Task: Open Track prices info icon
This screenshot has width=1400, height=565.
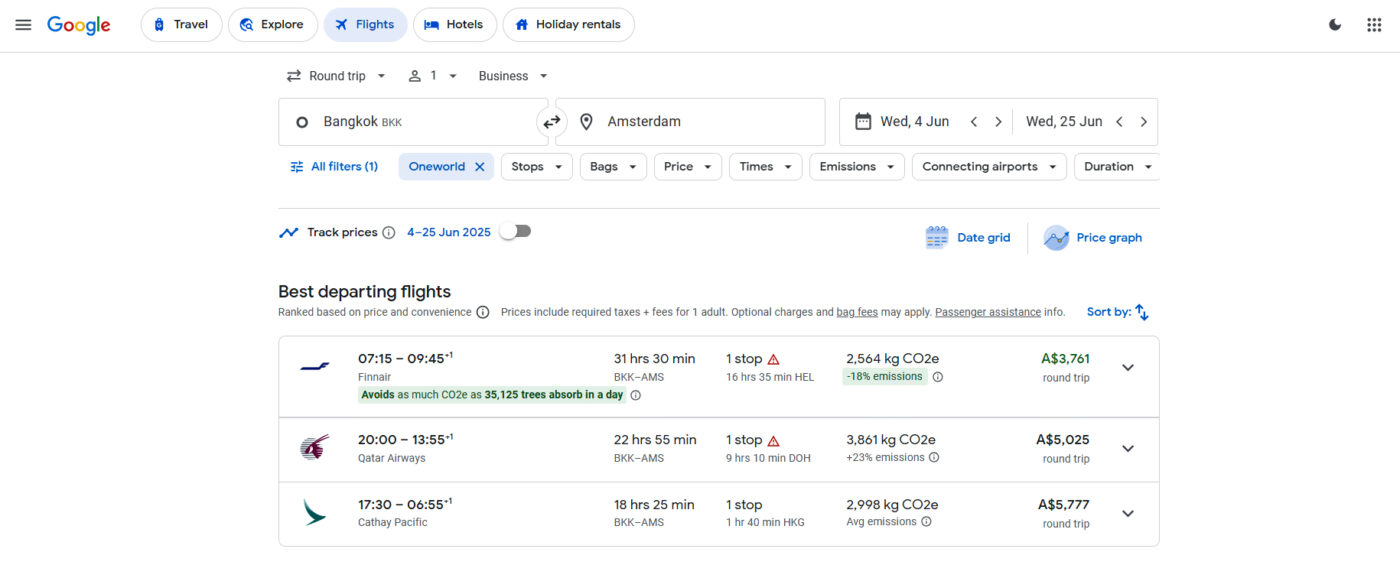Action: click(389, 233)
